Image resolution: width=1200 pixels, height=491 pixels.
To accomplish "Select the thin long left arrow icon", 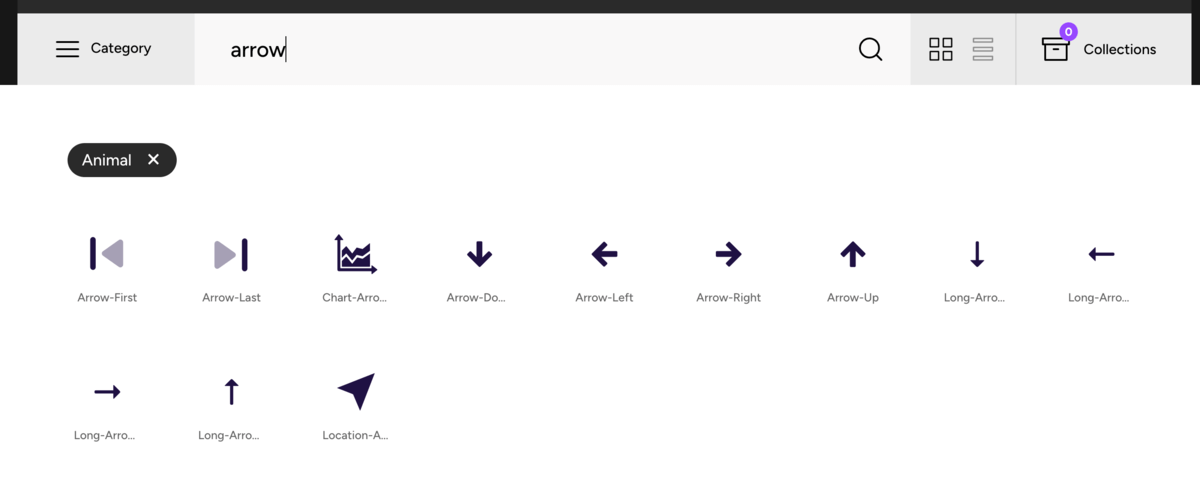I will point(1101,254).
